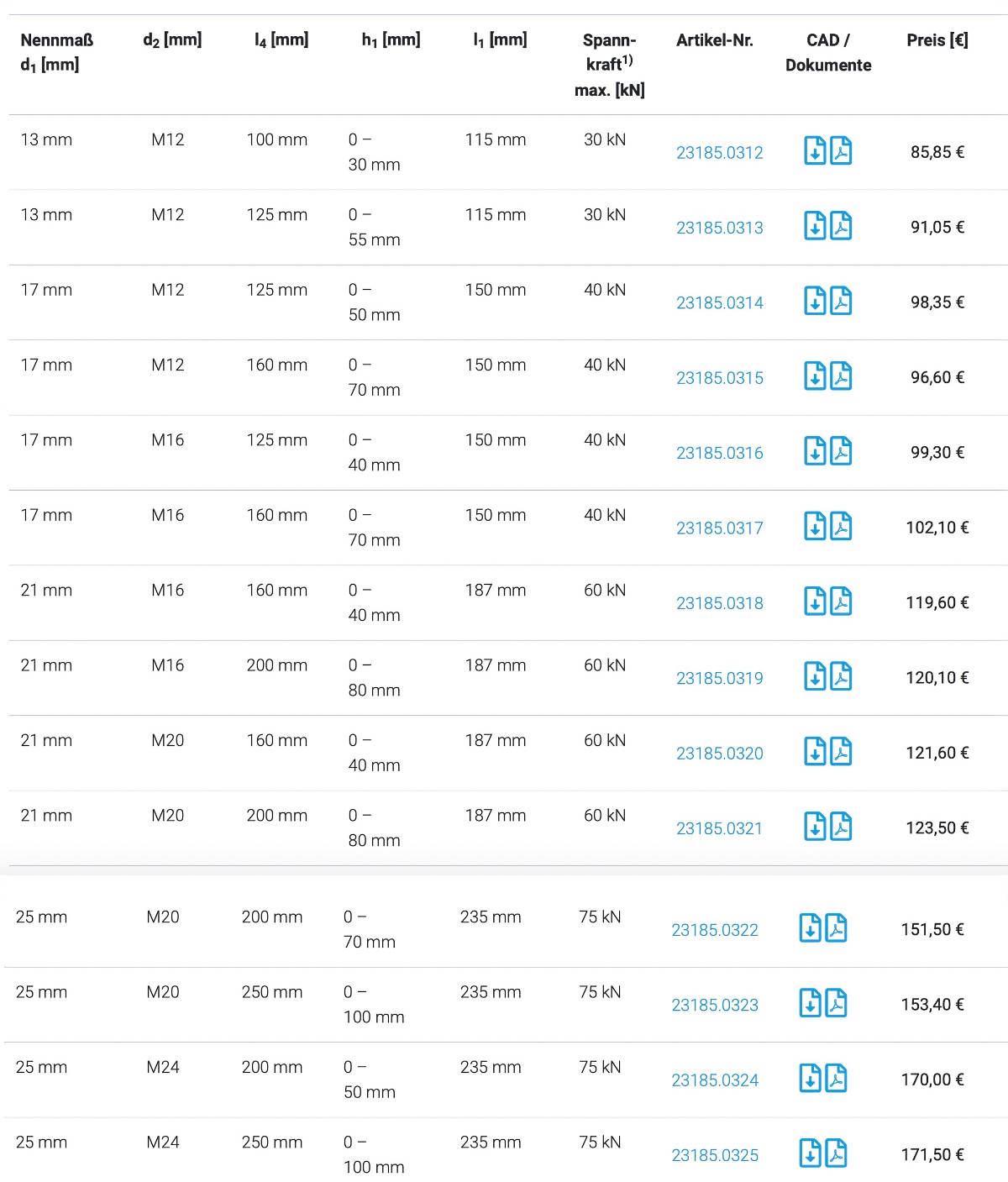Open PDF document for article 23185.0317
The image size is (1008, 1182).
click(x=841, y=526)
